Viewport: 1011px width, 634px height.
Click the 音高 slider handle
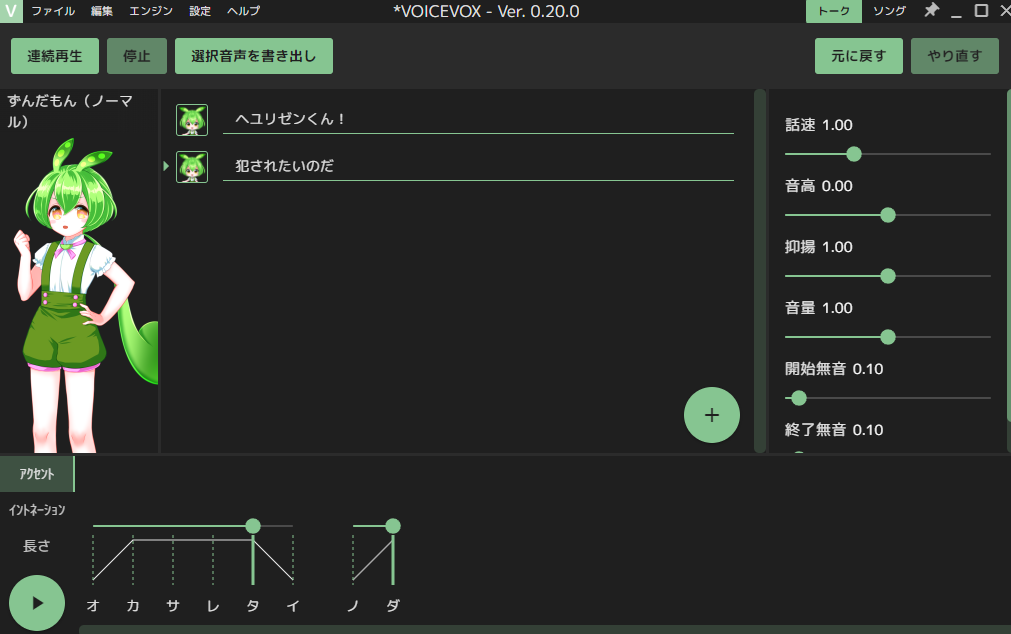888,215
